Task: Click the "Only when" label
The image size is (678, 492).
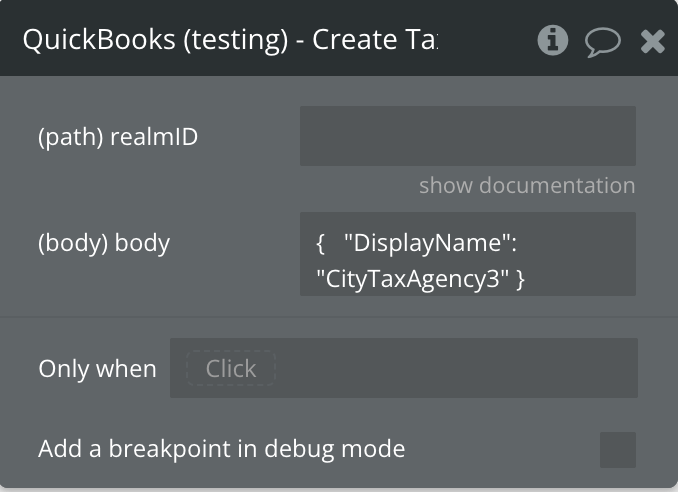Action: tap(97, 369)
